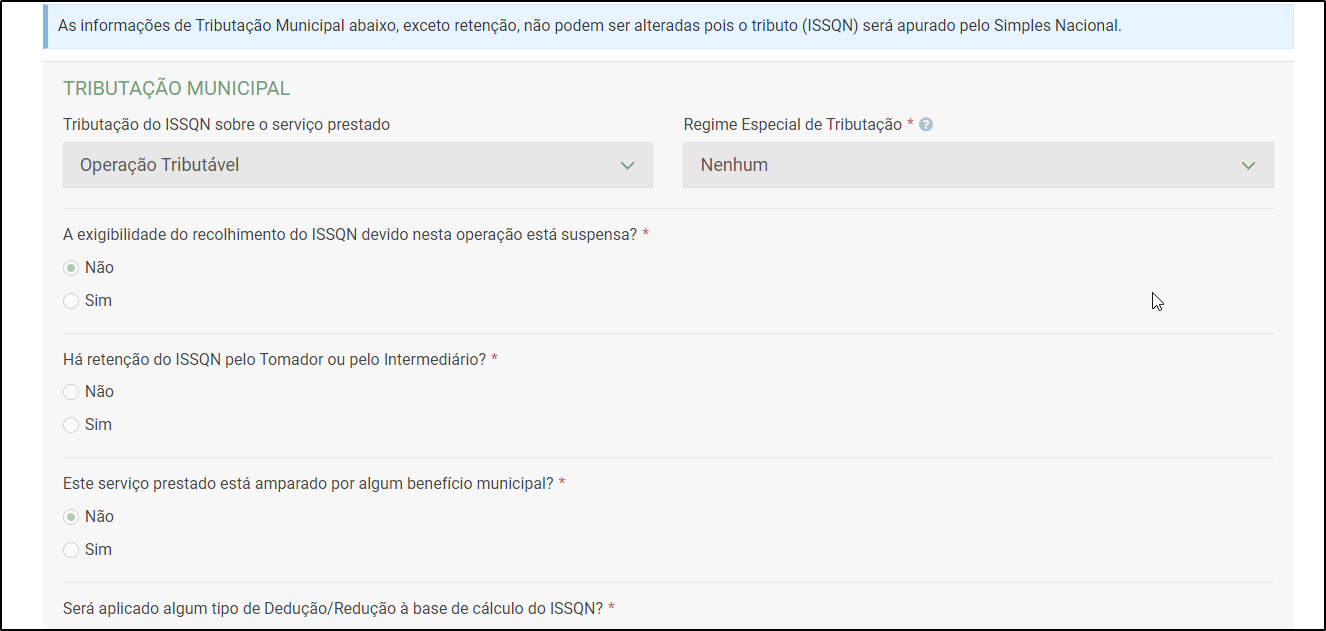Choose Sim for retenção do ISSQN pelo Tomador

[71, 425]
